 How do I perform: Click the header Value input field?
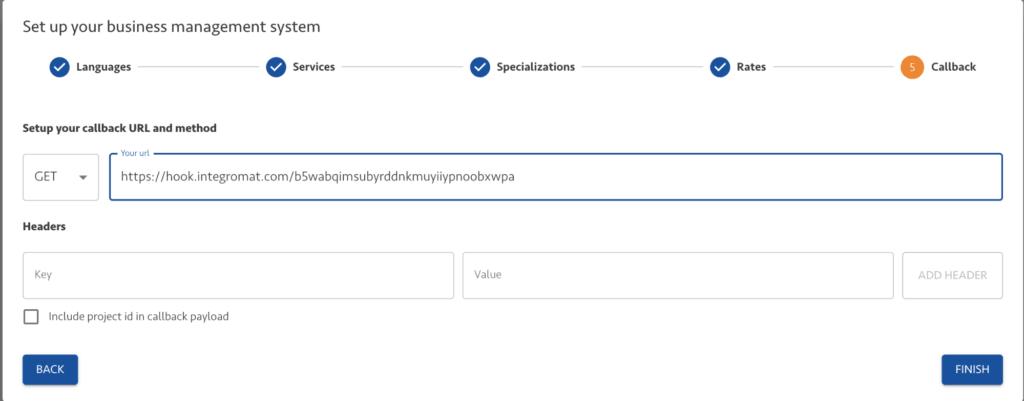[x=677, y=275]
